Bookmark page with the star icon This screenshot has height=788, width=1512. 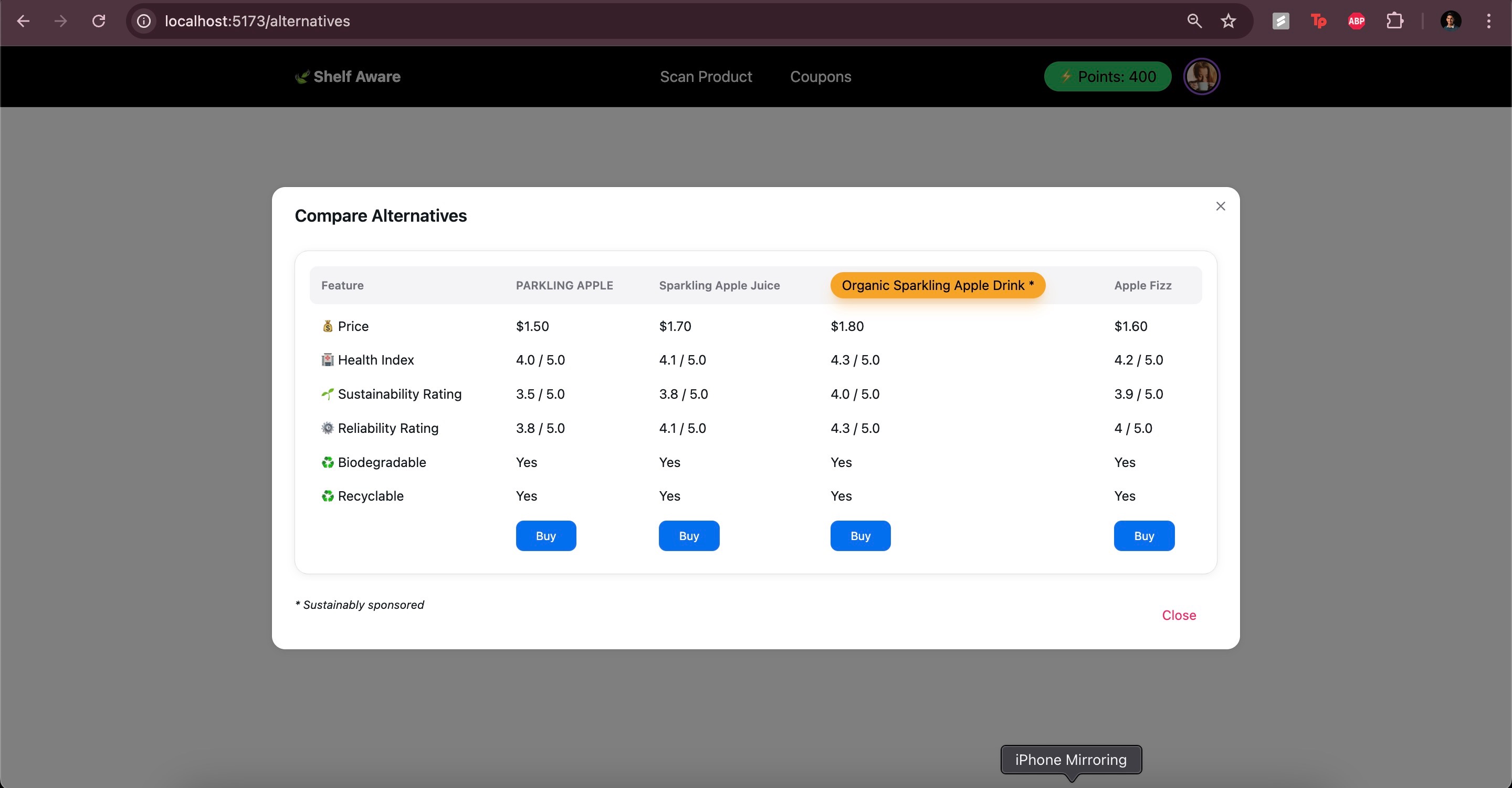[x=1228, y=21]
